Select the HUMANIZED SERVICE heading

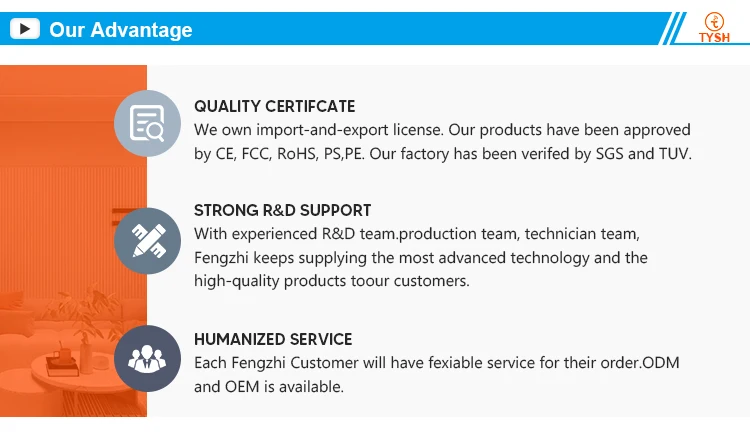pos(273,339)
